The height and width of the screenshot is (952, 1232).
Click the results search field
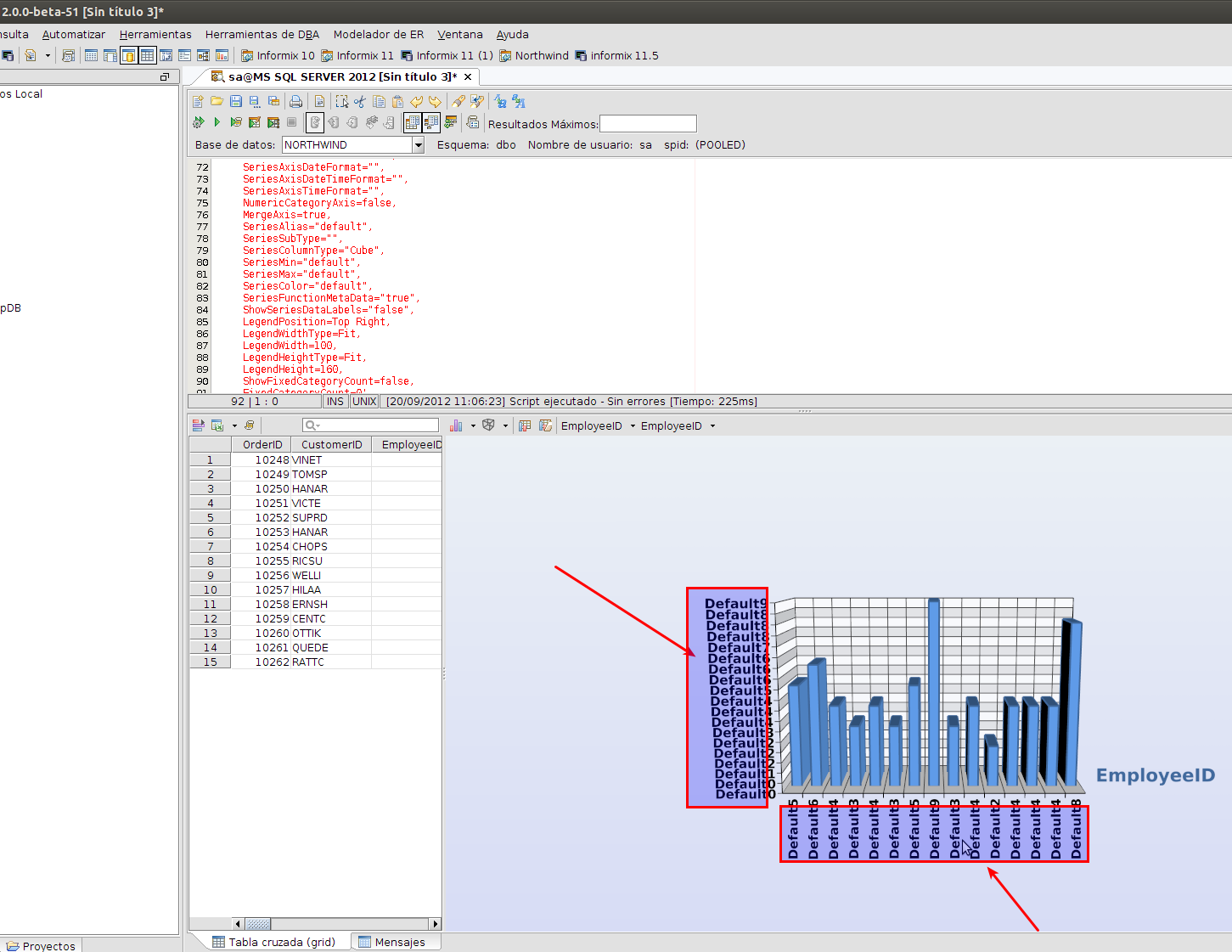click(x=370, y=425)
